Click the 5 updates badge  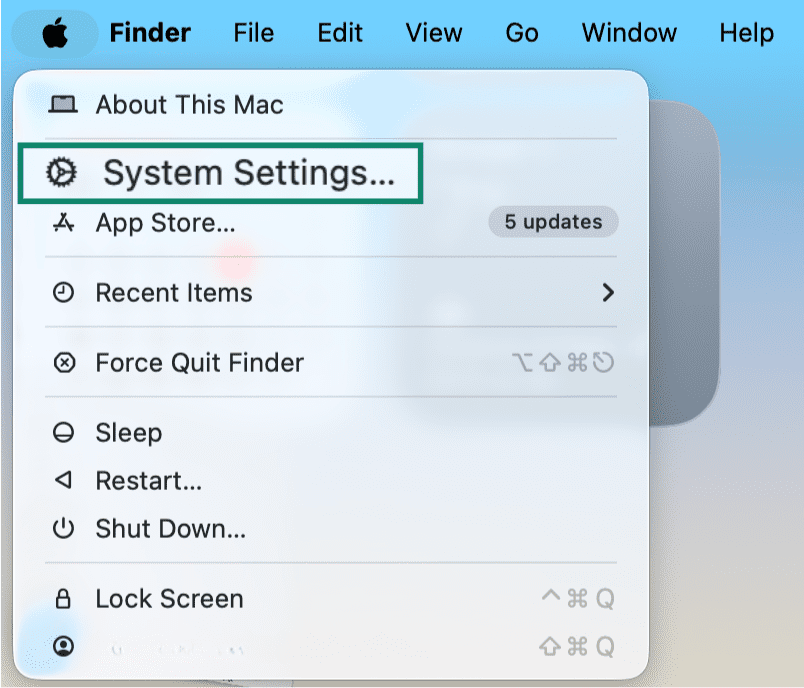(x=553, y=222)
